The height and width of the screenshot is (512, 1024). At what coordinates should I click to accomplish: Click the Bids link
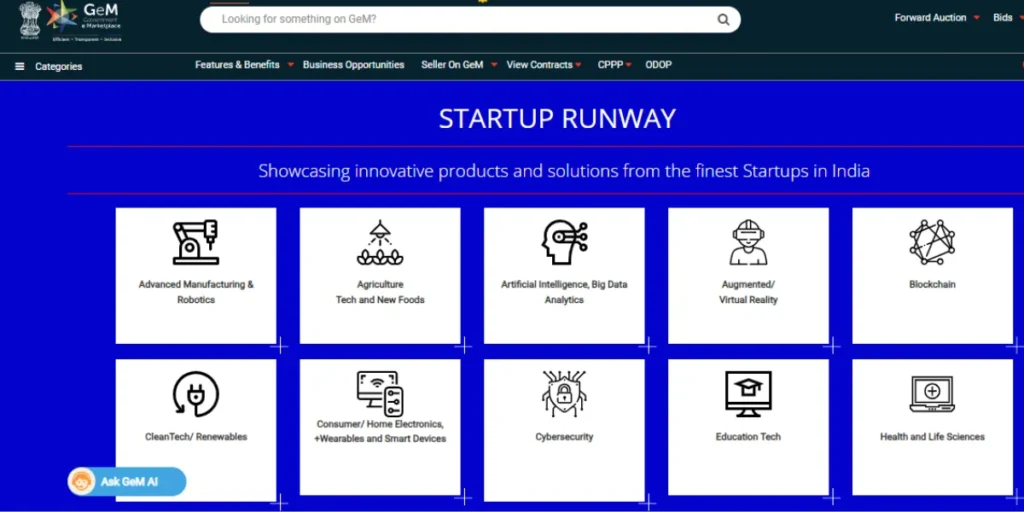(x=1002, y=18)
